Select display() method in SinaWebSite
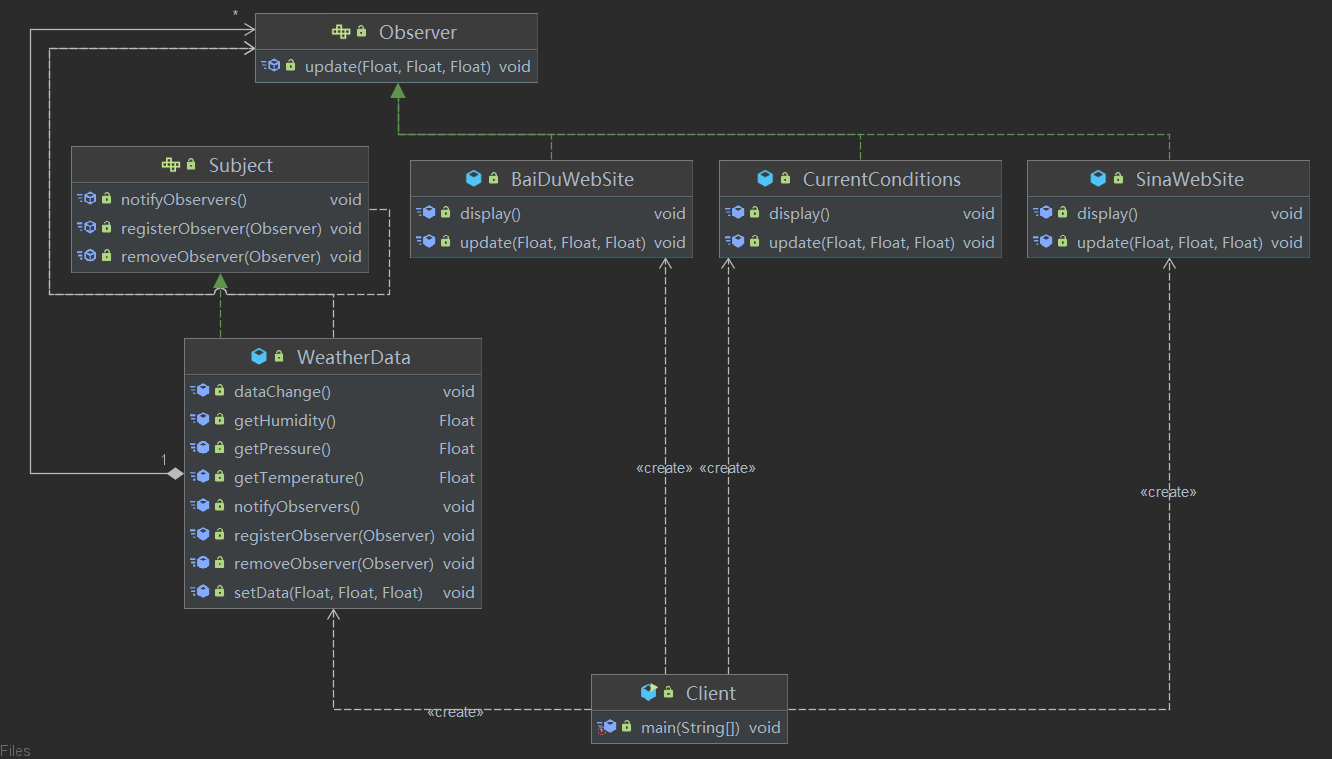Image resolution: width=1332 pixels, height=759 pixels. click(1168, 214)
